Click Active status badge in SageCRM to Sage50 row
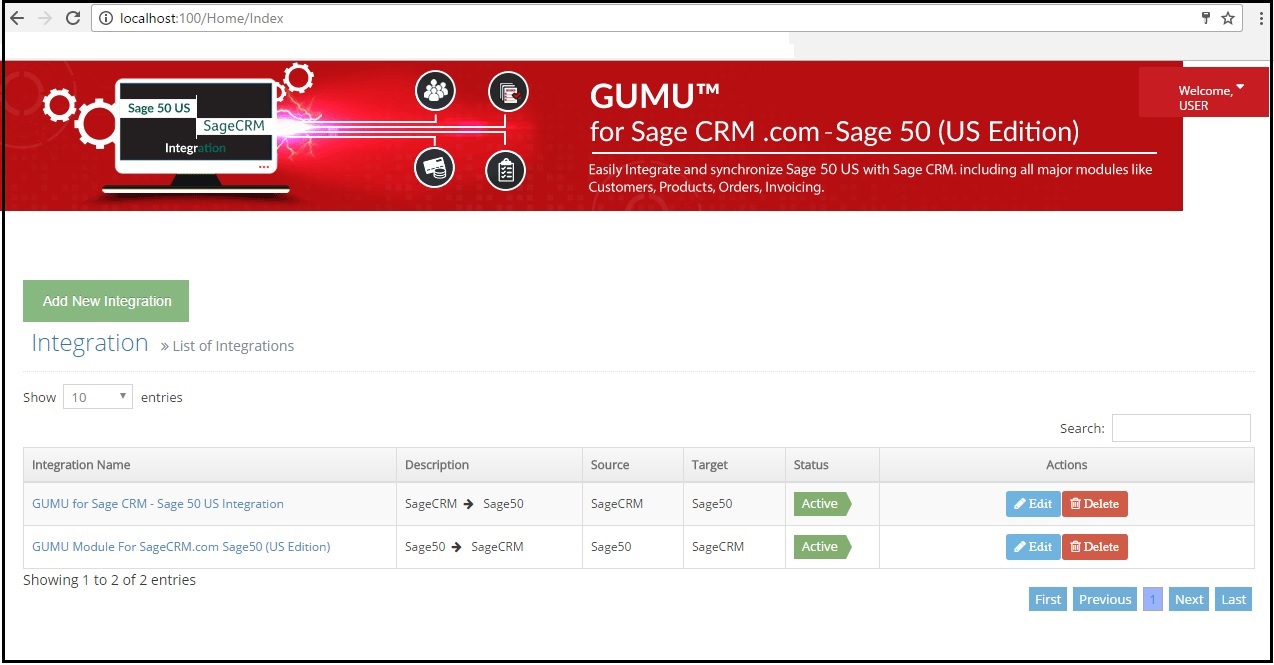The height and width of the screenshot is (665, 1274). (822, 504)
